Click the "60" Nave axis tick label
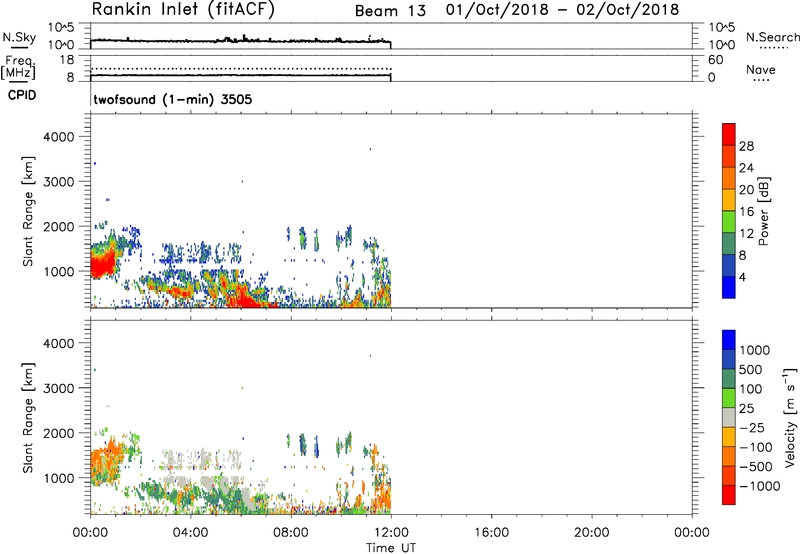 (715, 60)
